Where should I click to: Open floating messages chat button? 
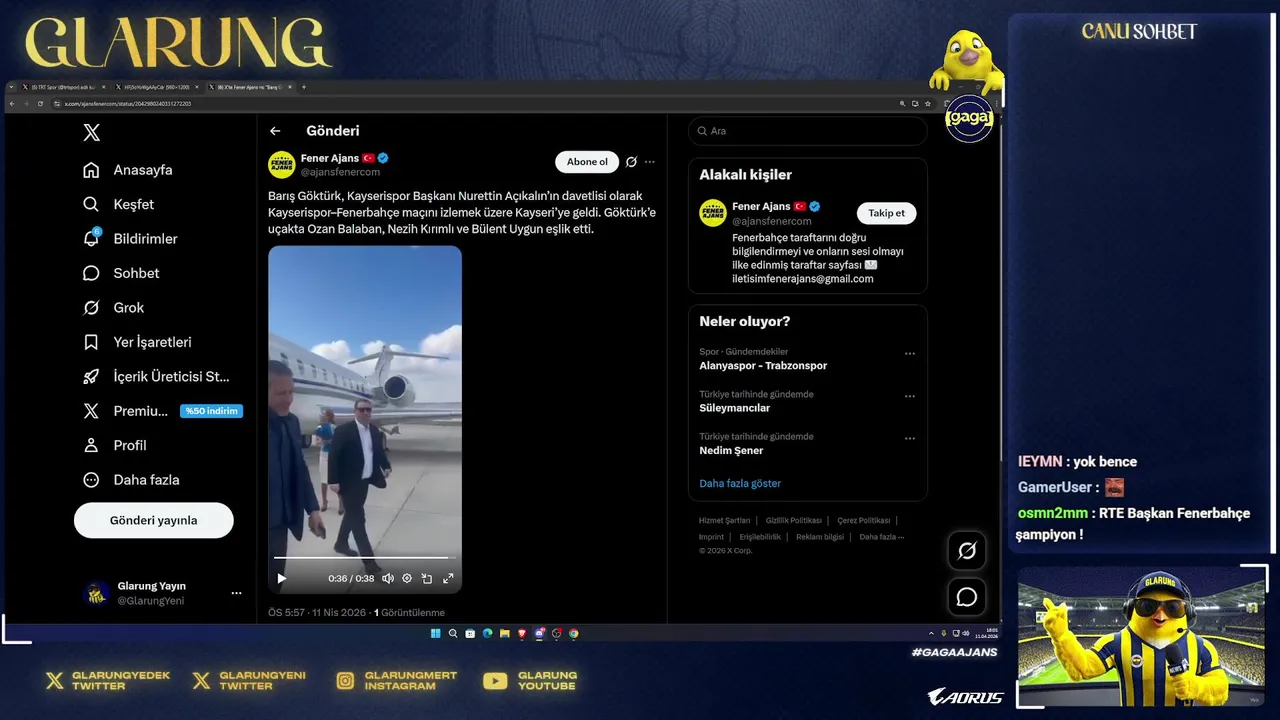(967, 597)
